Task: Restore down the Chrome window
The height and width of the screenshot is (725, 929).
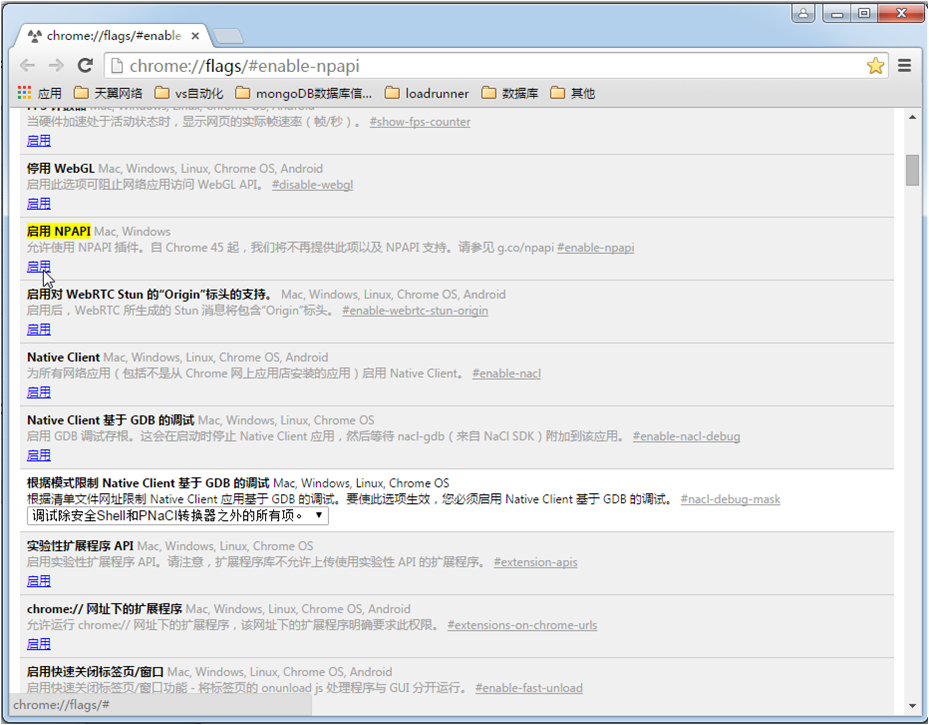Action: (x=864, y=13)
